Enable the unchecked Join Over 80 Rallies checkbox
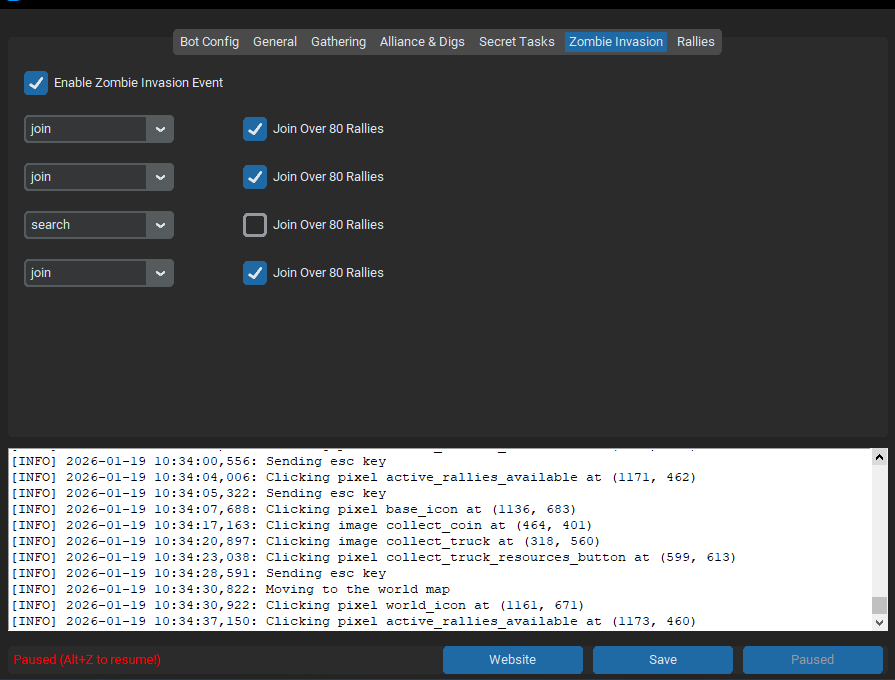 pyautogui.click(x=255, y=225)
